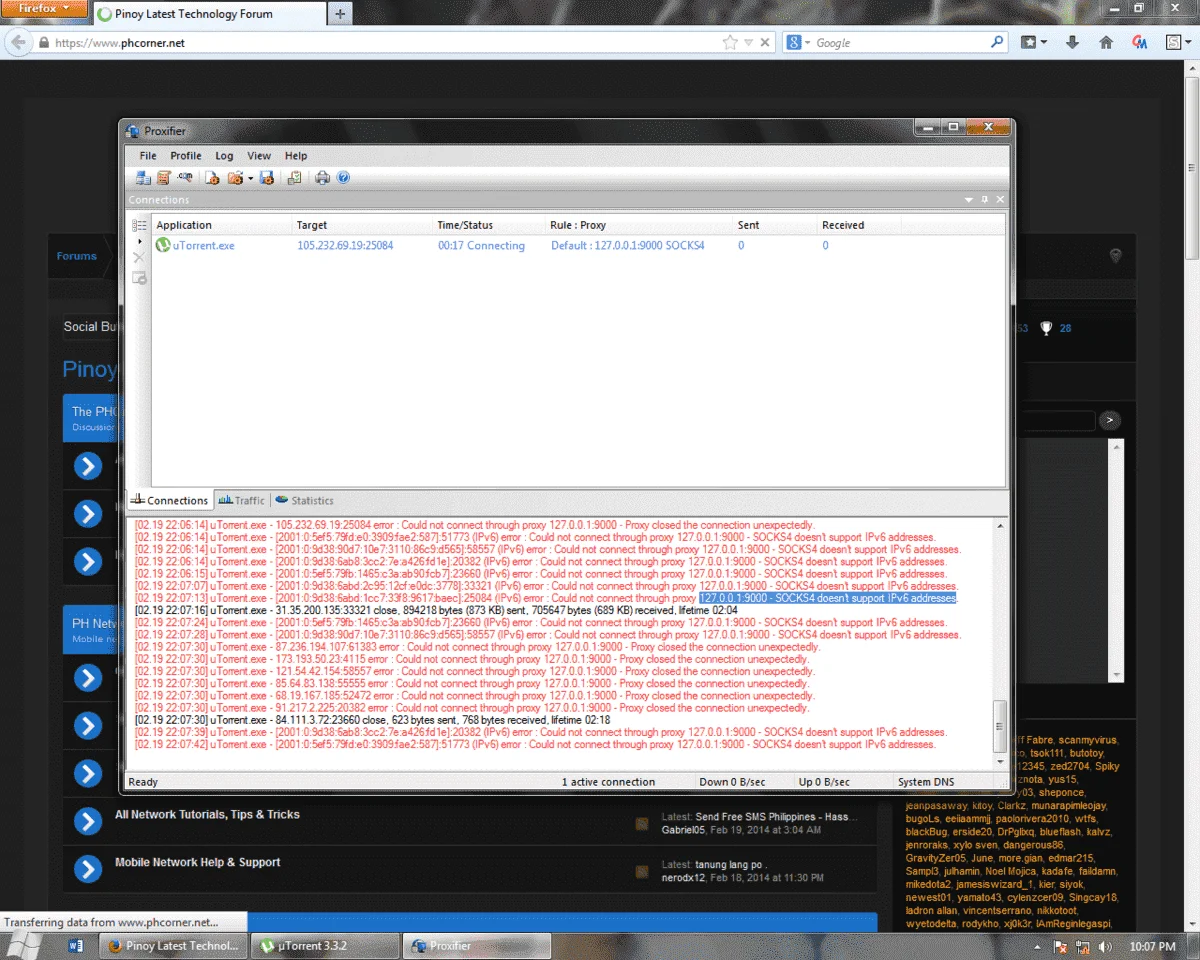Click '1 active connection' in status bar
1200x960 pixels.
click(x=608, y=782)
